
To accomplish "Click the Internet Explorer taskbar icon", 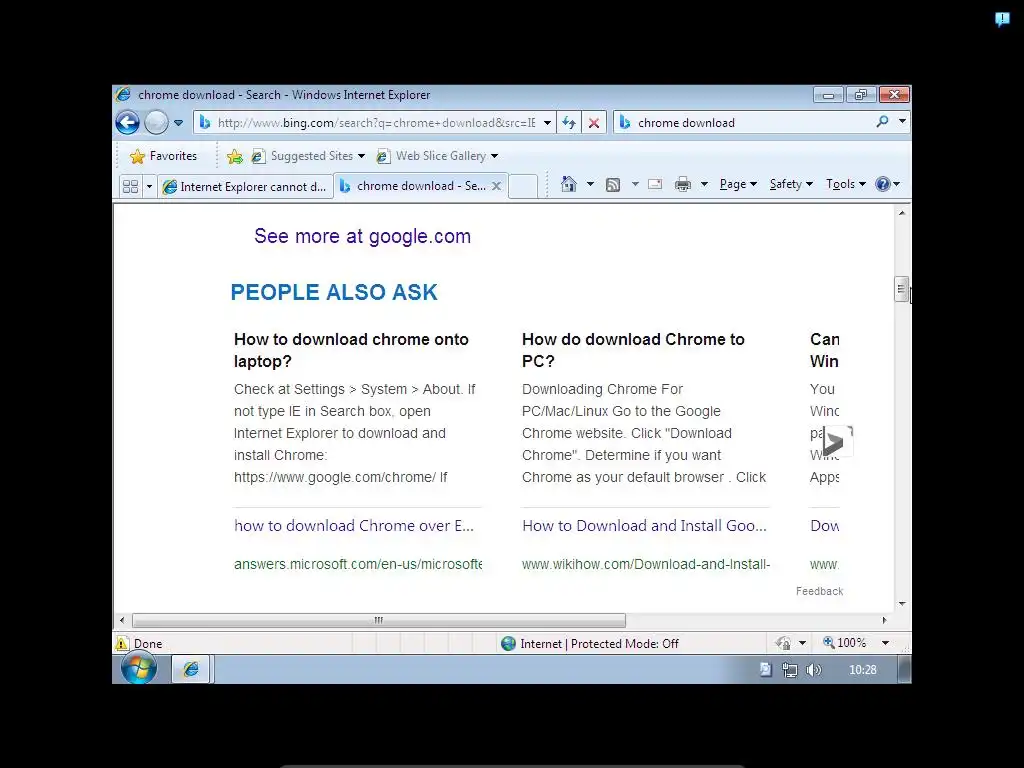I will (x=191, y=669).
